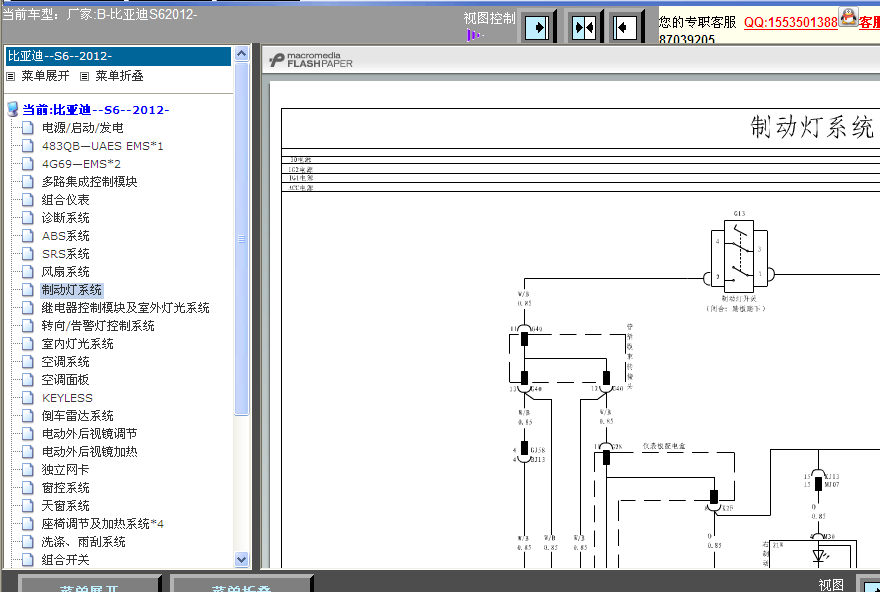Open the 风扇系统 diagram
The image size is (880, 592).
[x=65, y=272]
